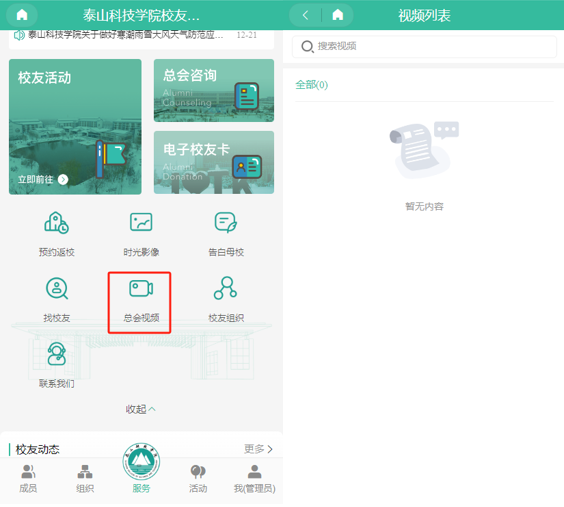
Task: Click the 视频列表 header title
Action: (424, 15)
